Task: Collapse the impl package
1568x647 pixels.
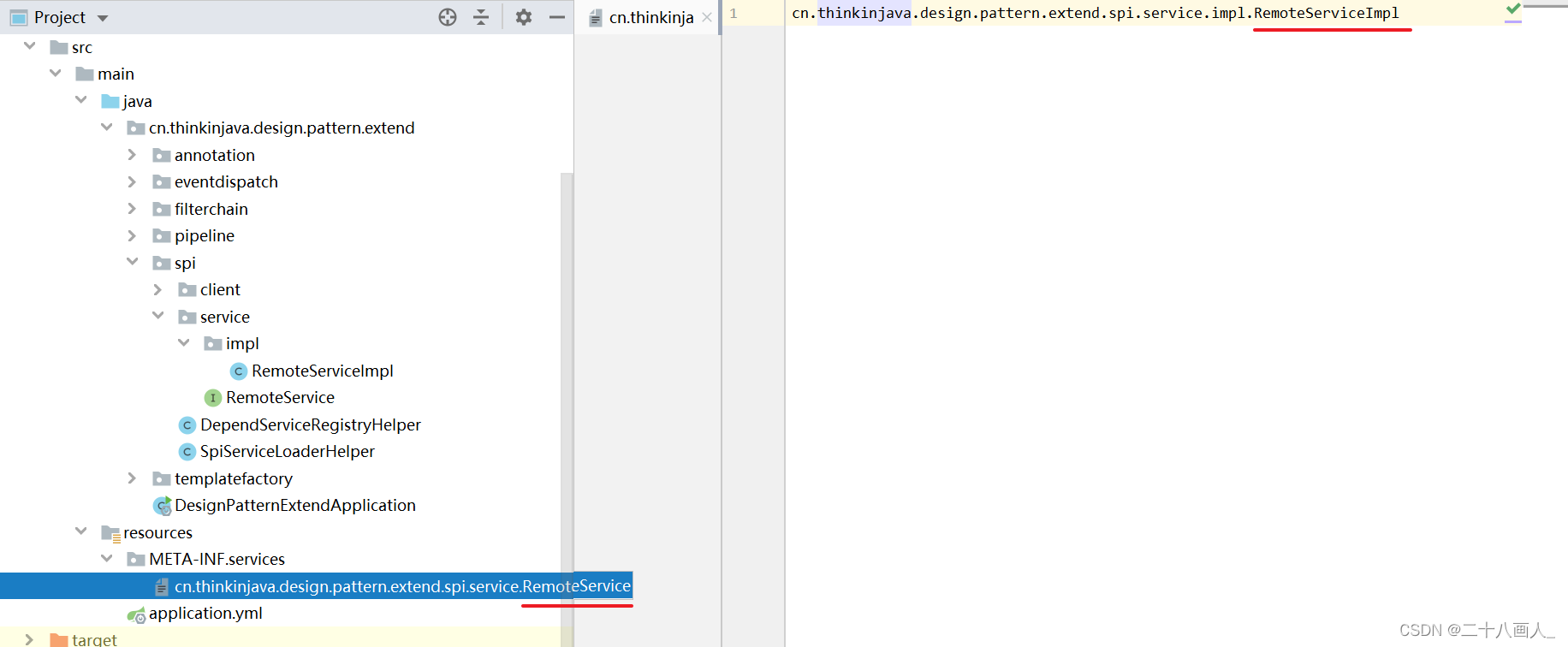Action: [x=184, y=343]
